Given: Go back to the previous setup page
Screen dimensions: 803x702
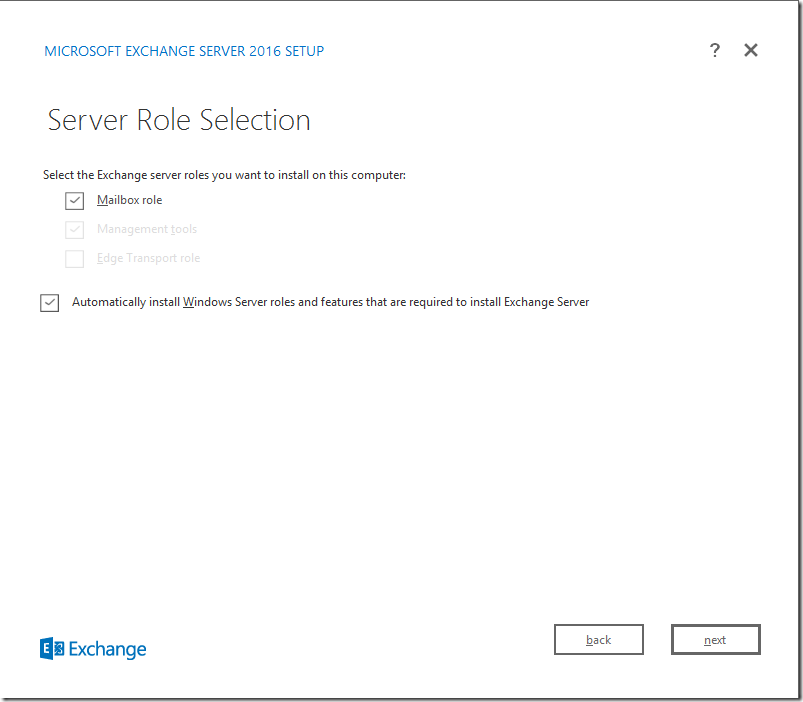Looking at the screenshot, I should click(599, 640).
